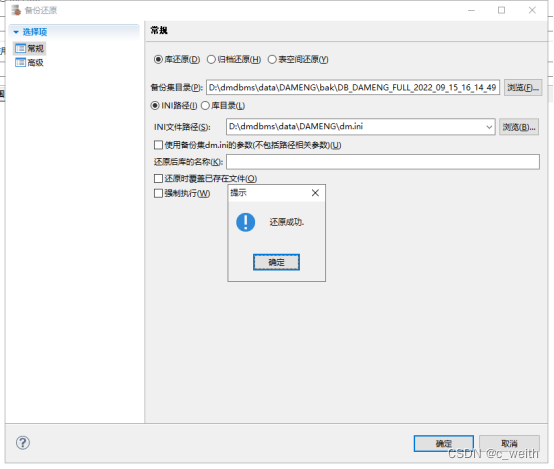Minimize the 备份还原 window

point(471,10)
